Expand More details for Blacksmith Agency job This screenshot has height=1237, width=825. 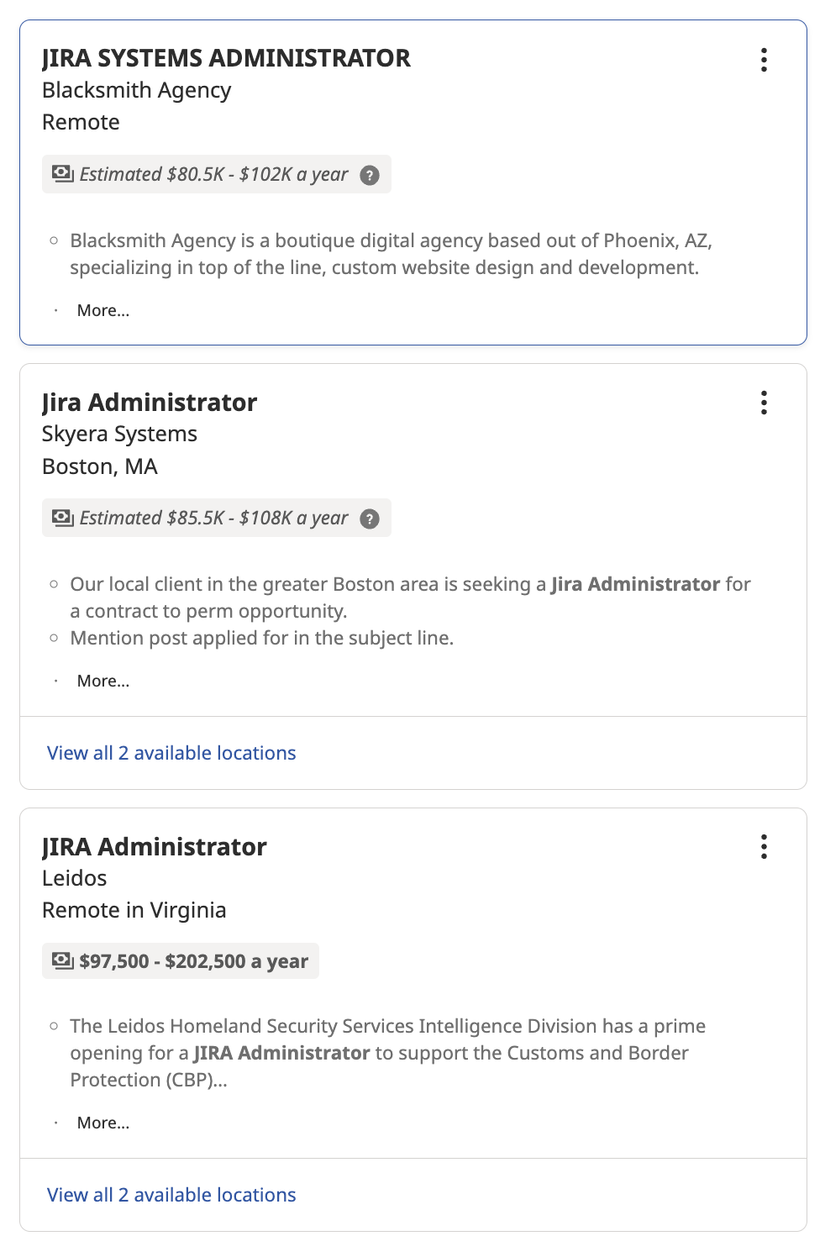[103, 310]
